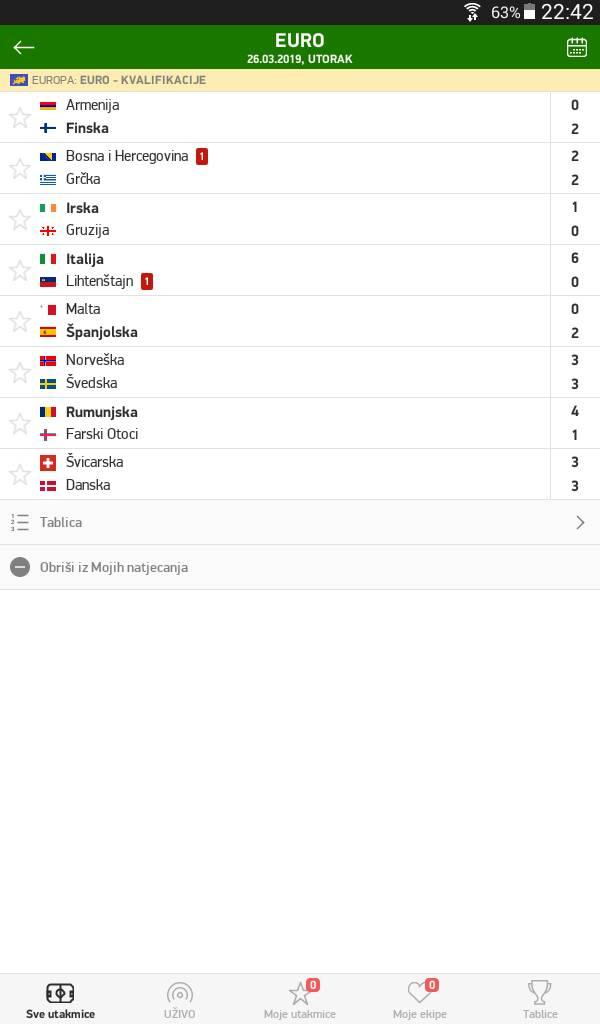Mark Norveška vs Švedska as favorite
600x1024 pixels.
[x=20, y=372]
